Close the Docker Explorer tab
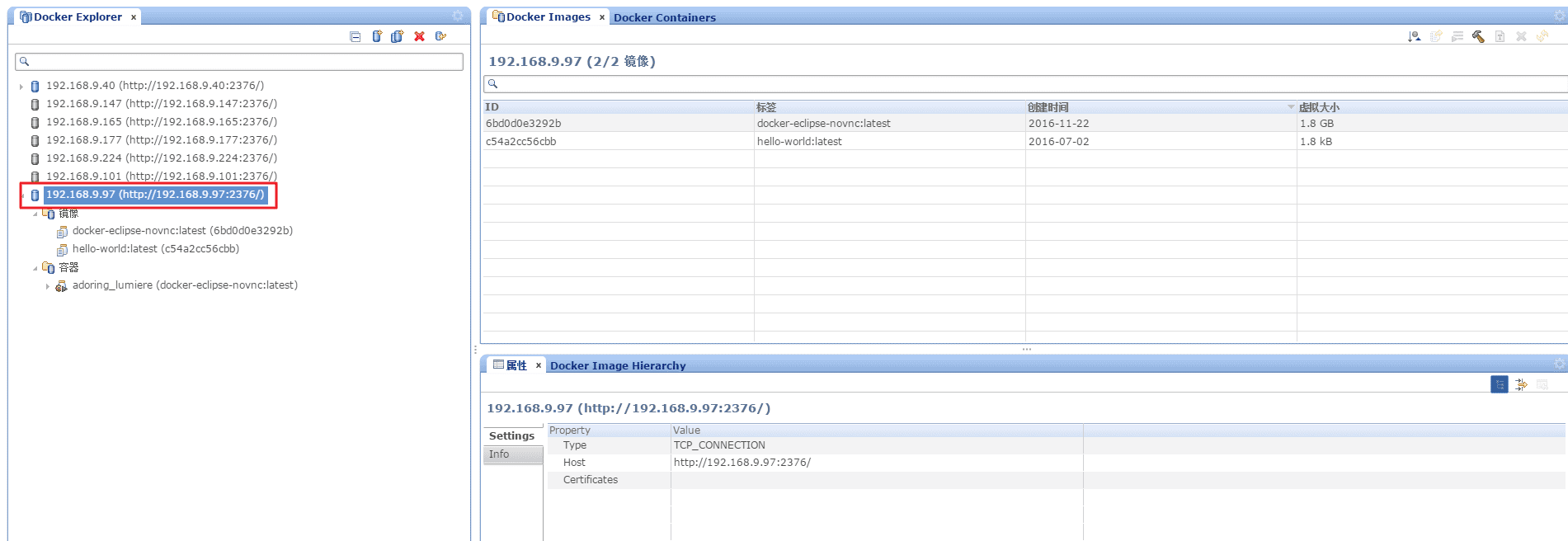The height and width of the screenshot is (541, 1568). tap(134, 17)
